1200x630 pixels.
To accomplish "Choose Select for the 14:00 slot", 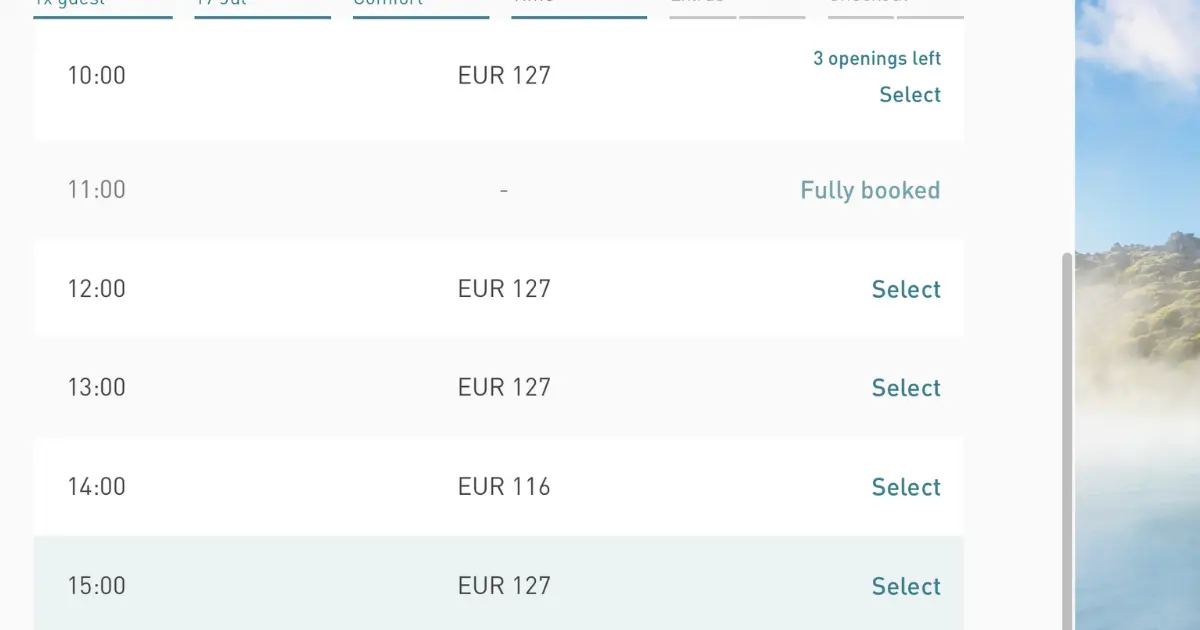I will point(906,487).
